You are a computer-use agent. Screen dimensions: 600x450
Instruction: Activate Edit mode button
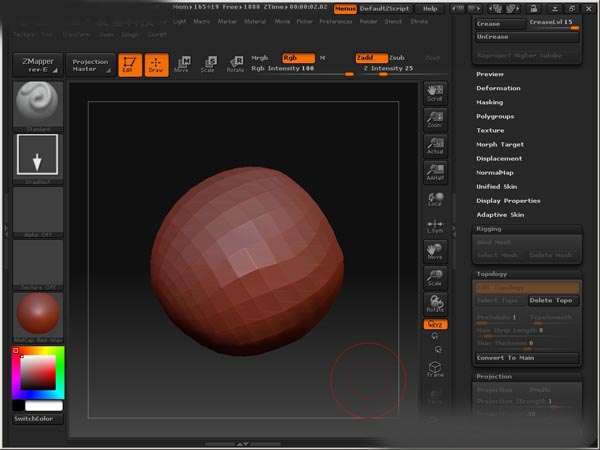point(130,65)
